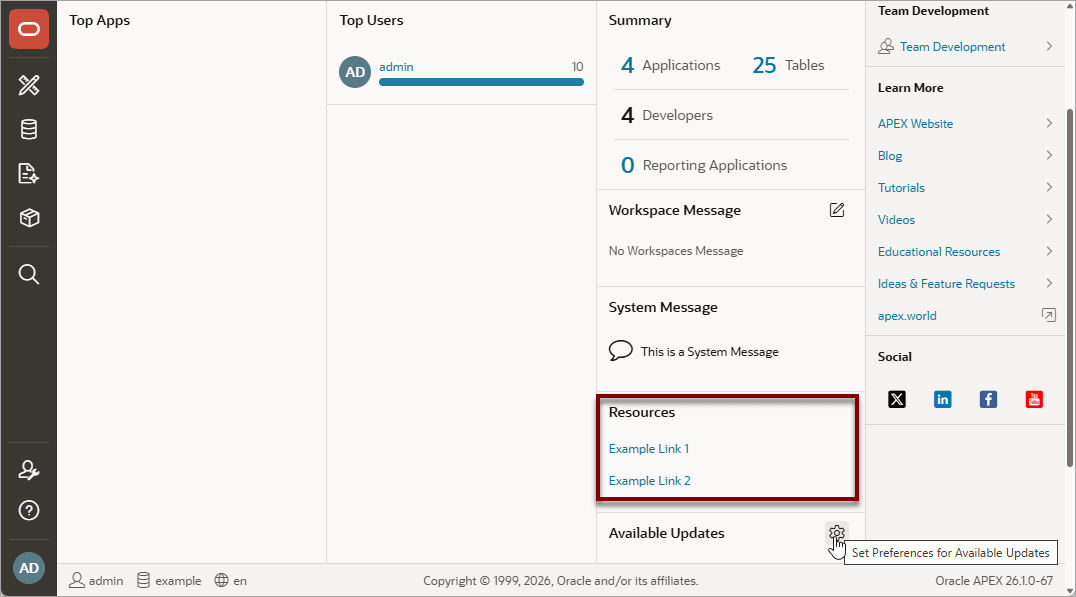Click the APEX Website chevron

pos(1049,123)
